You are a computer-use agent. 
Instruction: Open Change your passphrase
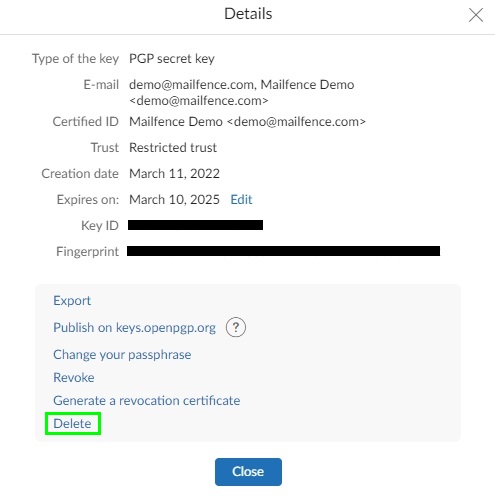[122, 355]
